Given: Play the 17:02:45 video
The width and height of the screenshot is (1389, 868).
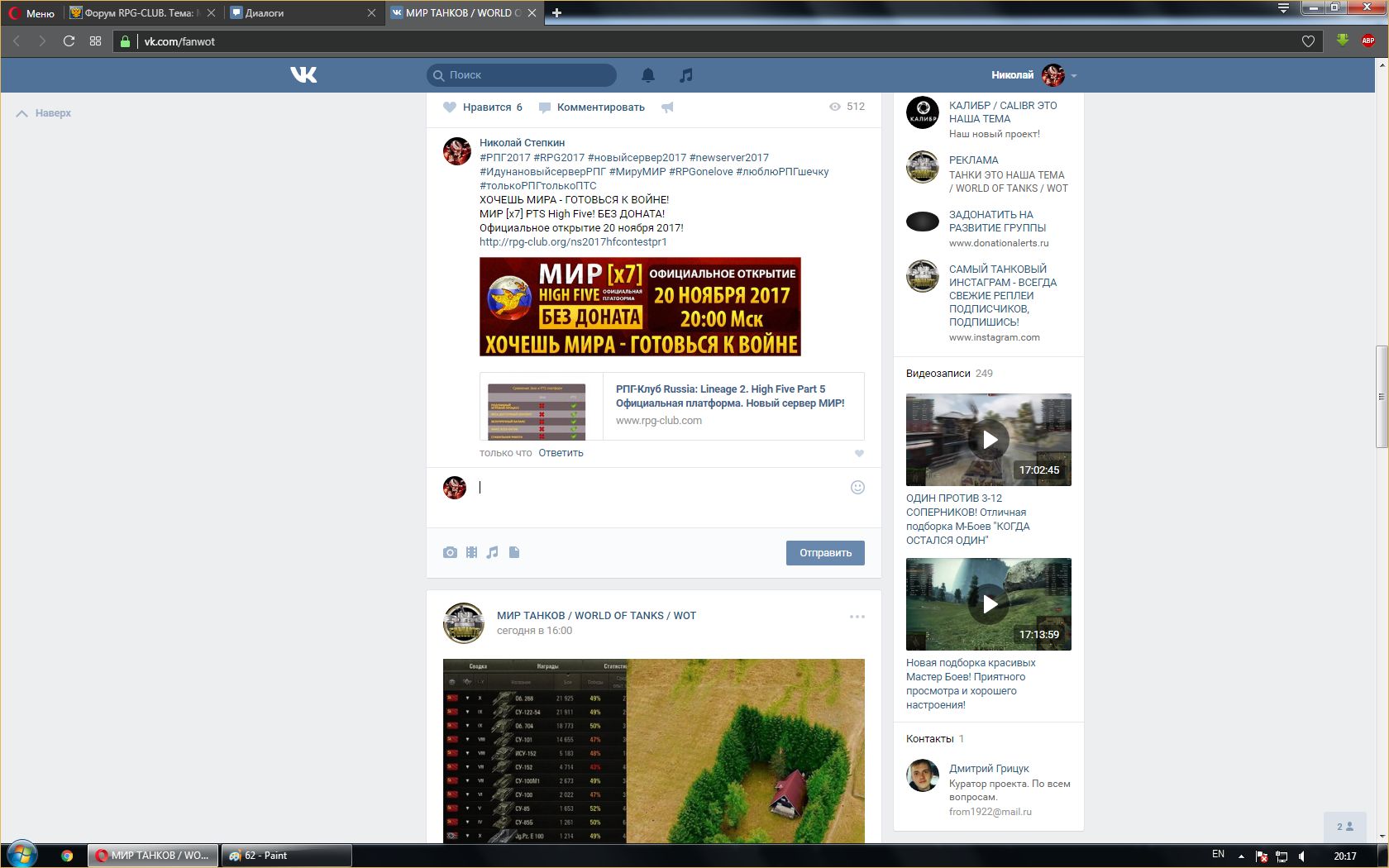Looking at the screenshot, I should [989, 440].
